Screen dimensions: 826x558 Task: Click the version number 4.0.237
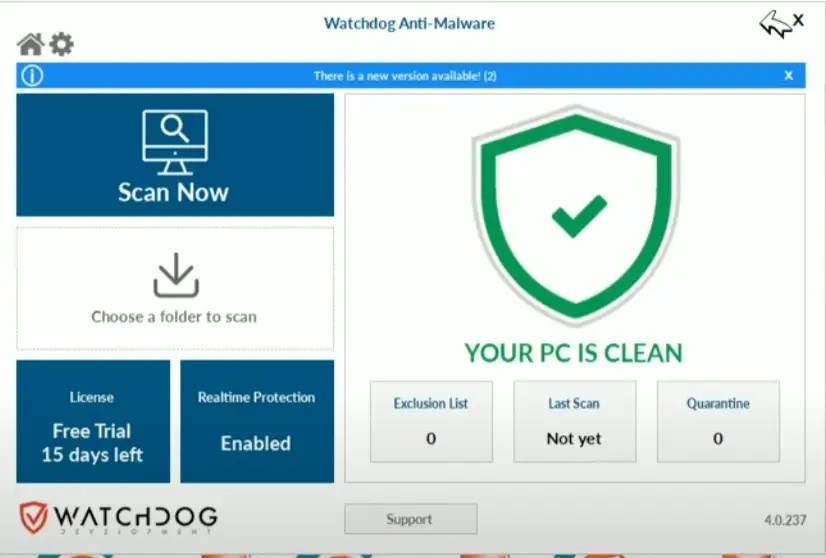click(x=783, y=520)
